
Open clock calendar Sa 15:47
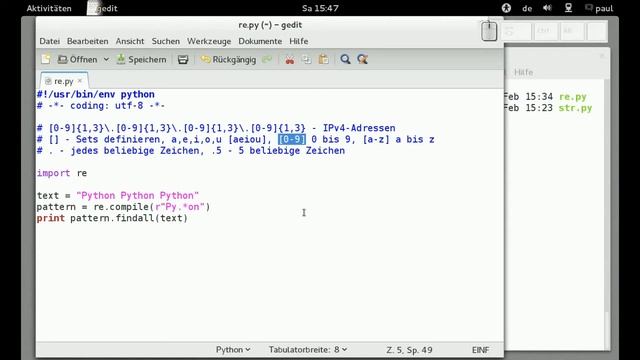[320, 8]
